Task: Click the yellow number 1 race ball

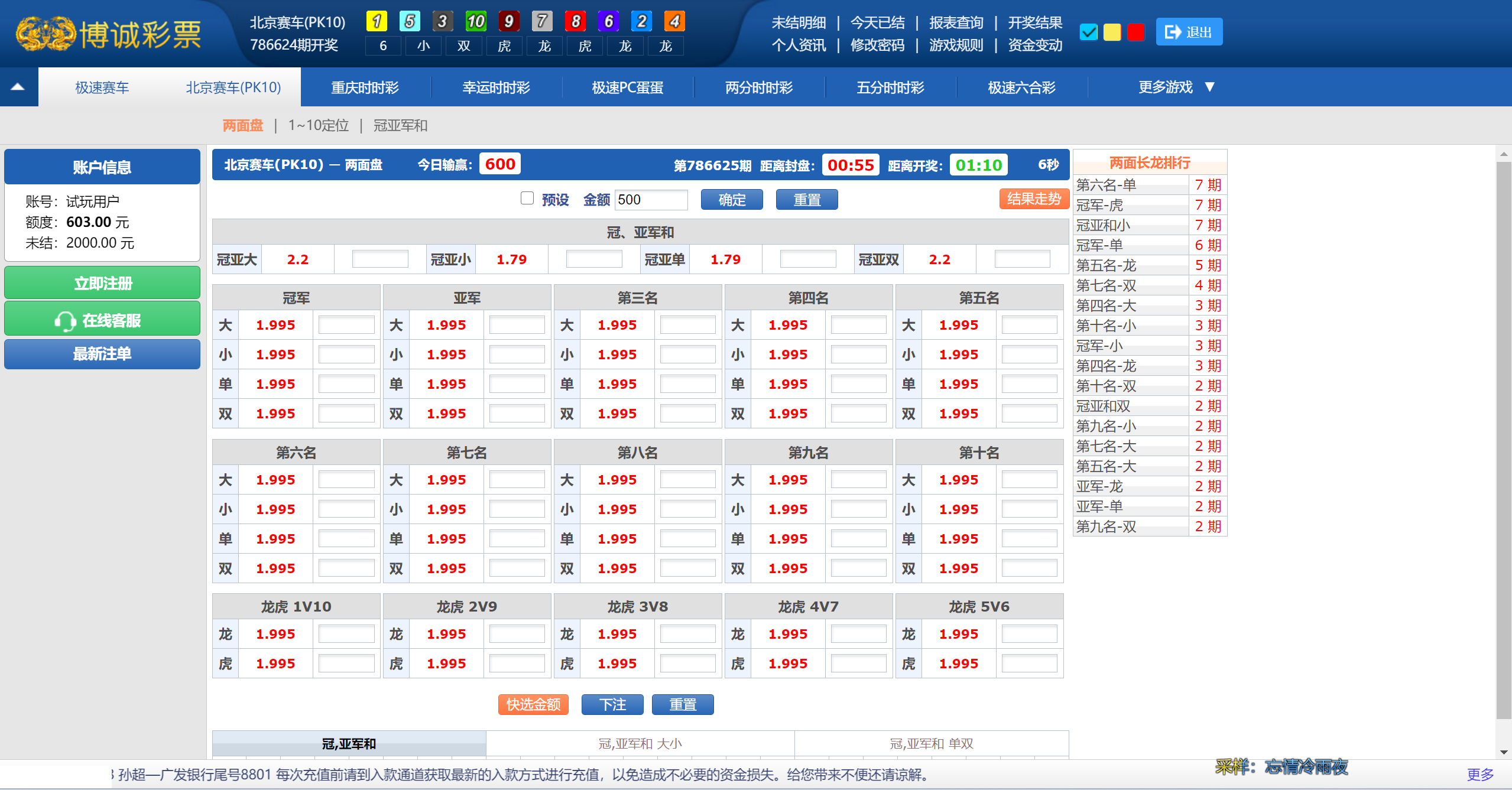Action: pos(377,21)
